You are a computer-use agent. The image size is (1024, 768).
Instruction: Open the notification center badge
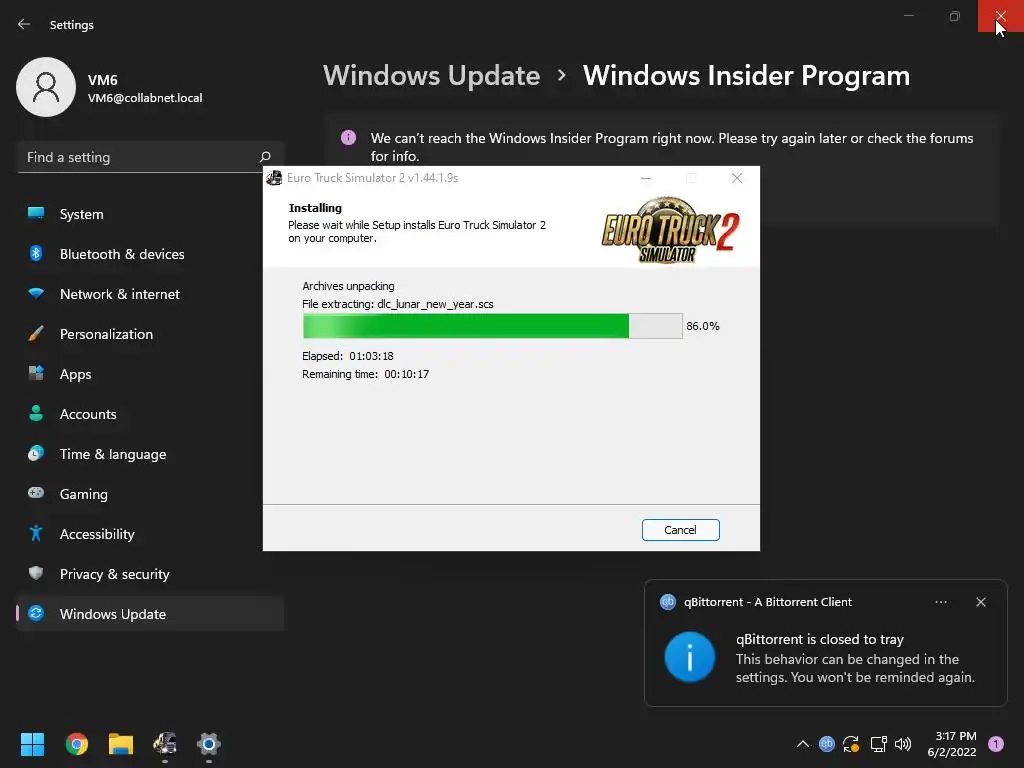click(x=996, y=744)
